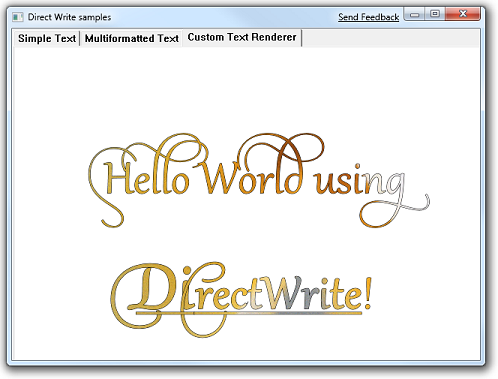Maximize the Direct Write samples window
The width and height of the screenshot is (498, 379).
point(435,14)
